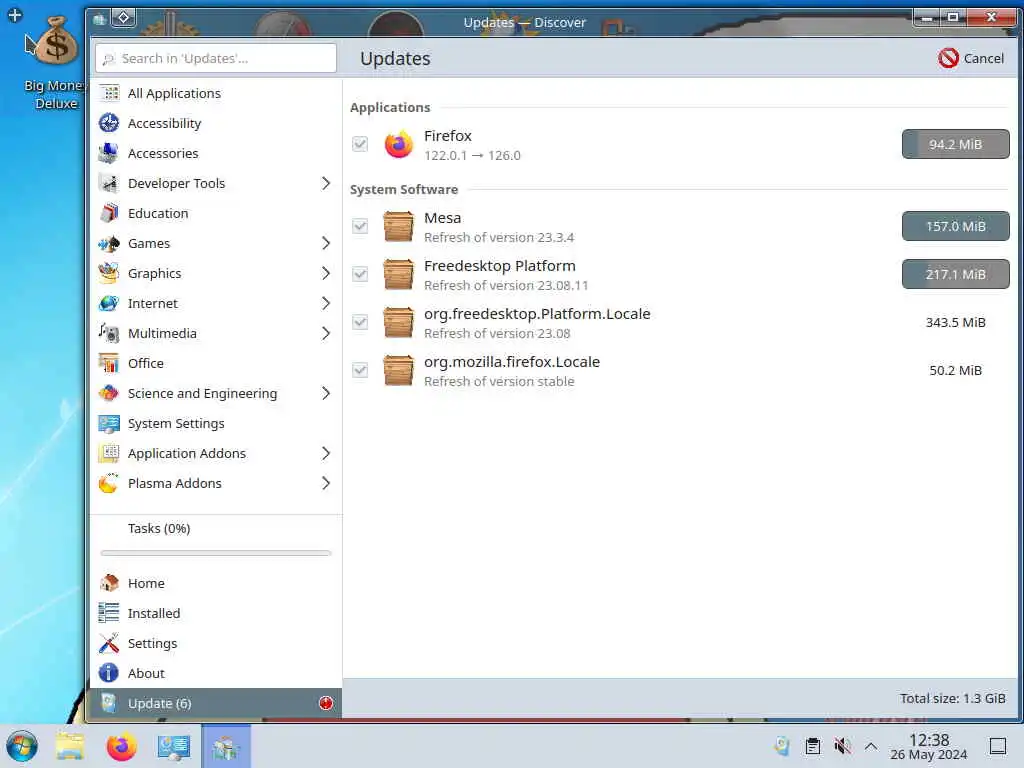Image resolution: width=1024 pixels, height=768 pixels.
Task: Click the keep-above diamond titlebar icon
Action: click(x=123, y=18)
